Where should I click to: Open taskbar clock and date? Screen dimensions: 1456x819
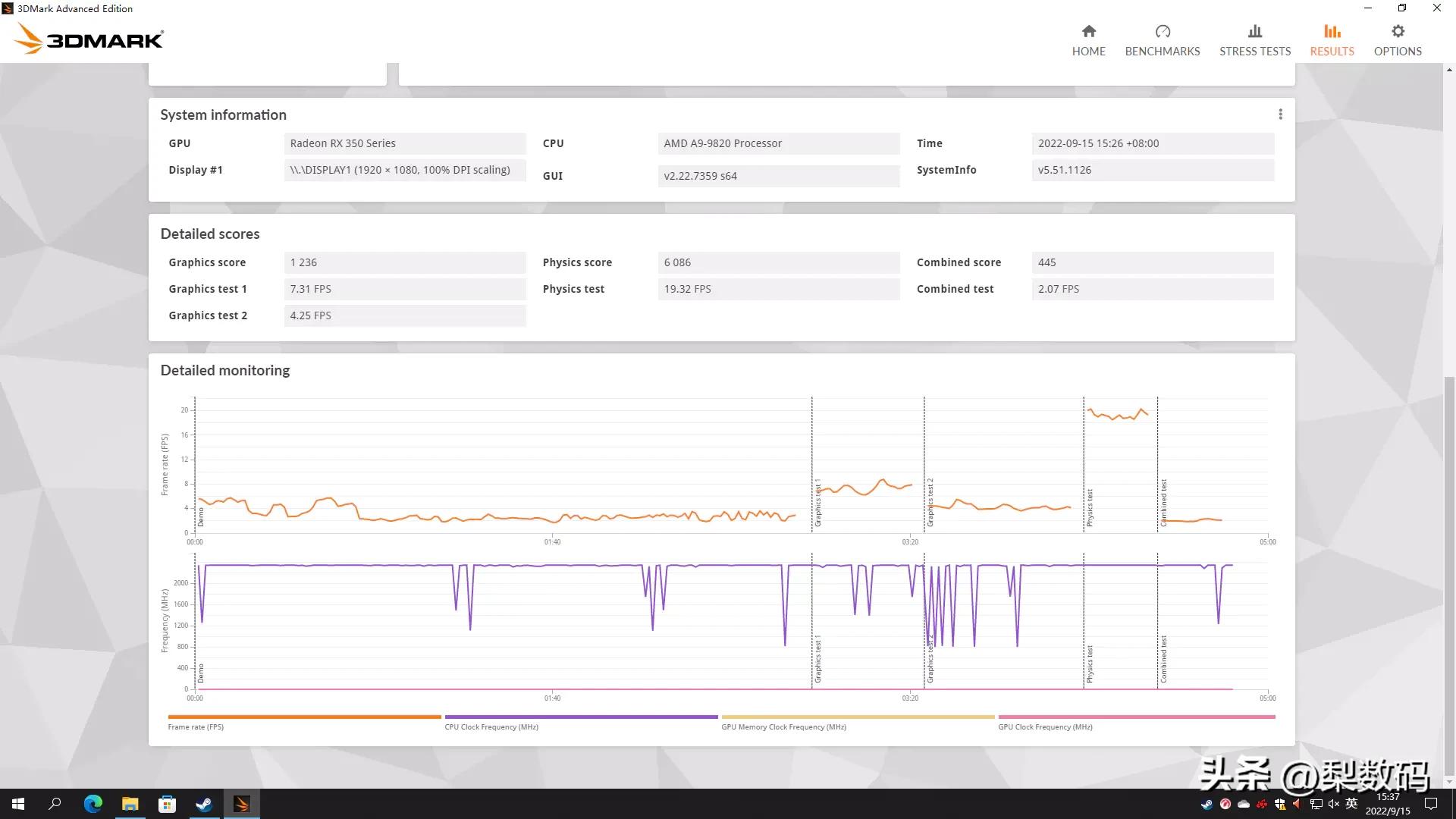[x=1387, y=804]
